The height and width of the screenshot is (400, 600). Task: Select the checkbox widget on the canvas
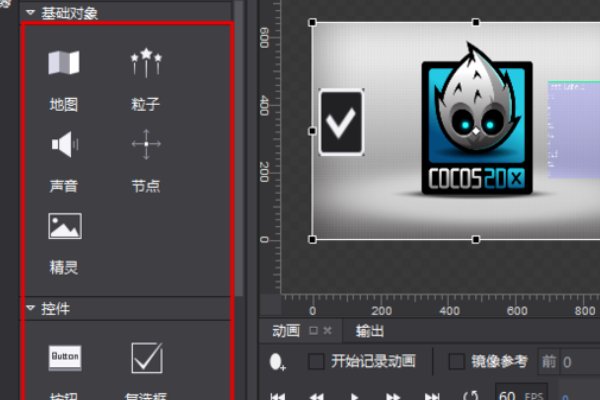[x=341, y=122]
